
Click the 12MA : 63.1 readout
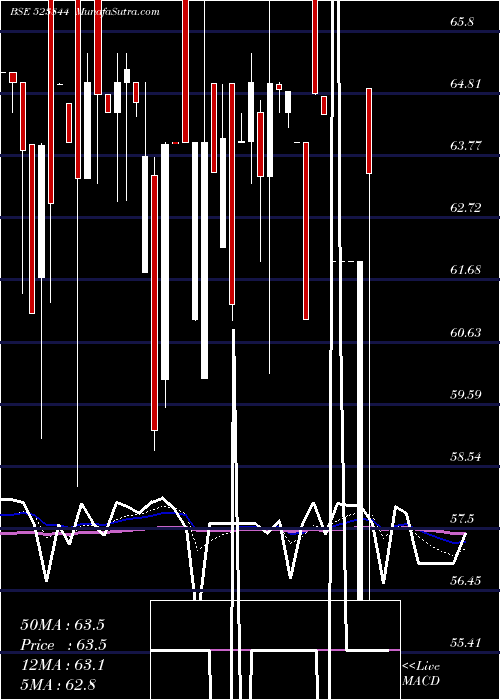[62, 665]
